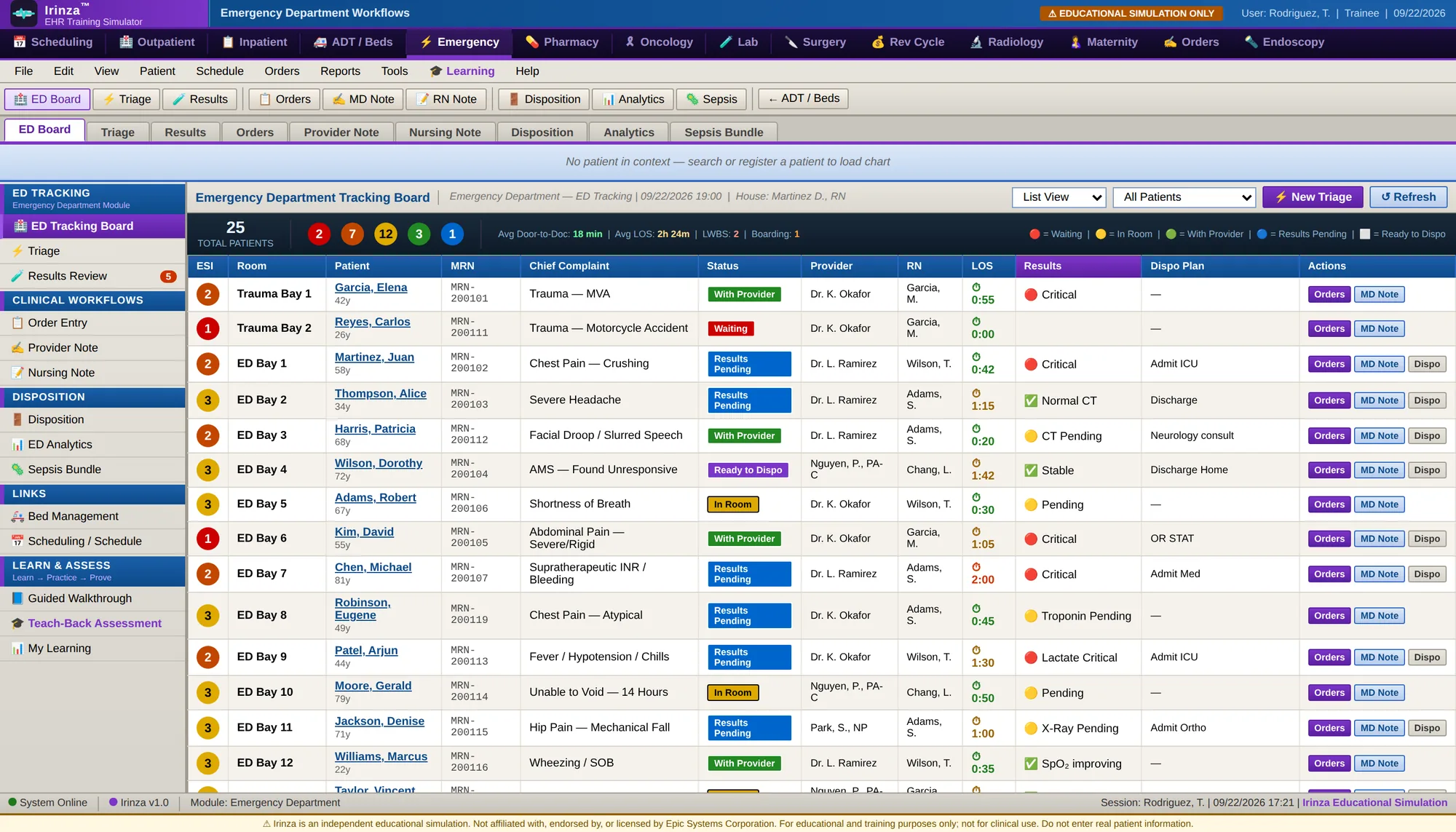Open the RN Note toolbar button
Viewport: 1456px width, 832px height.
446,99
